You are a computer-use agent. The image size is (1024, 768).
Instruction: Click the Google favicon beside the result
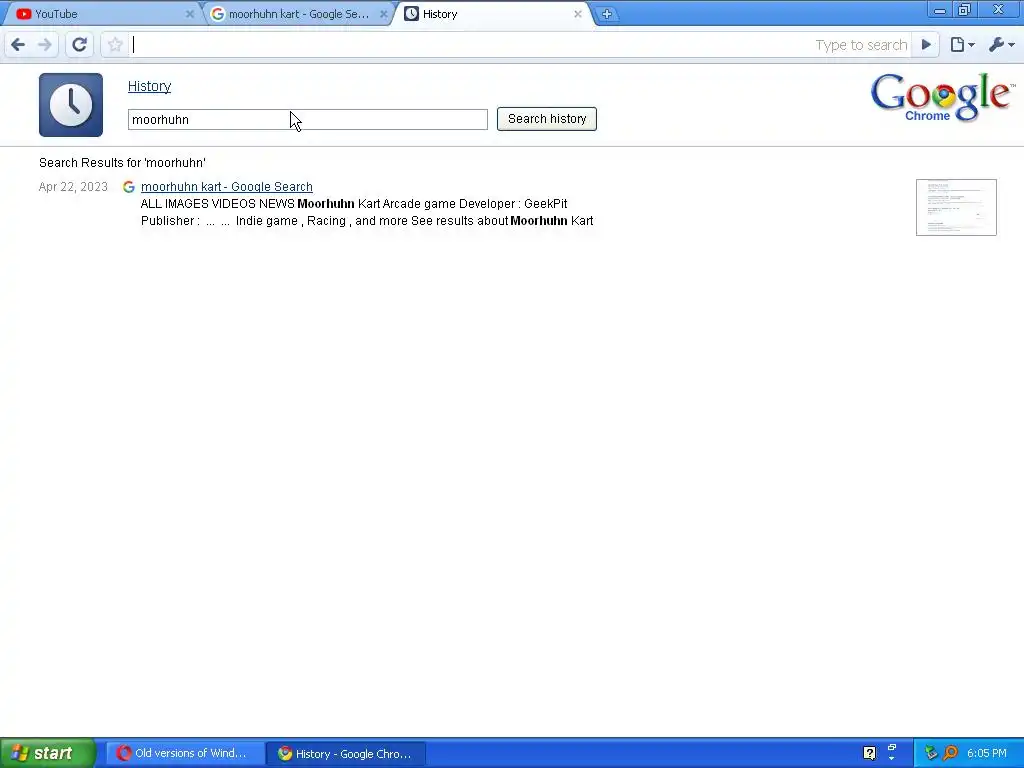[x=129, y=187]
